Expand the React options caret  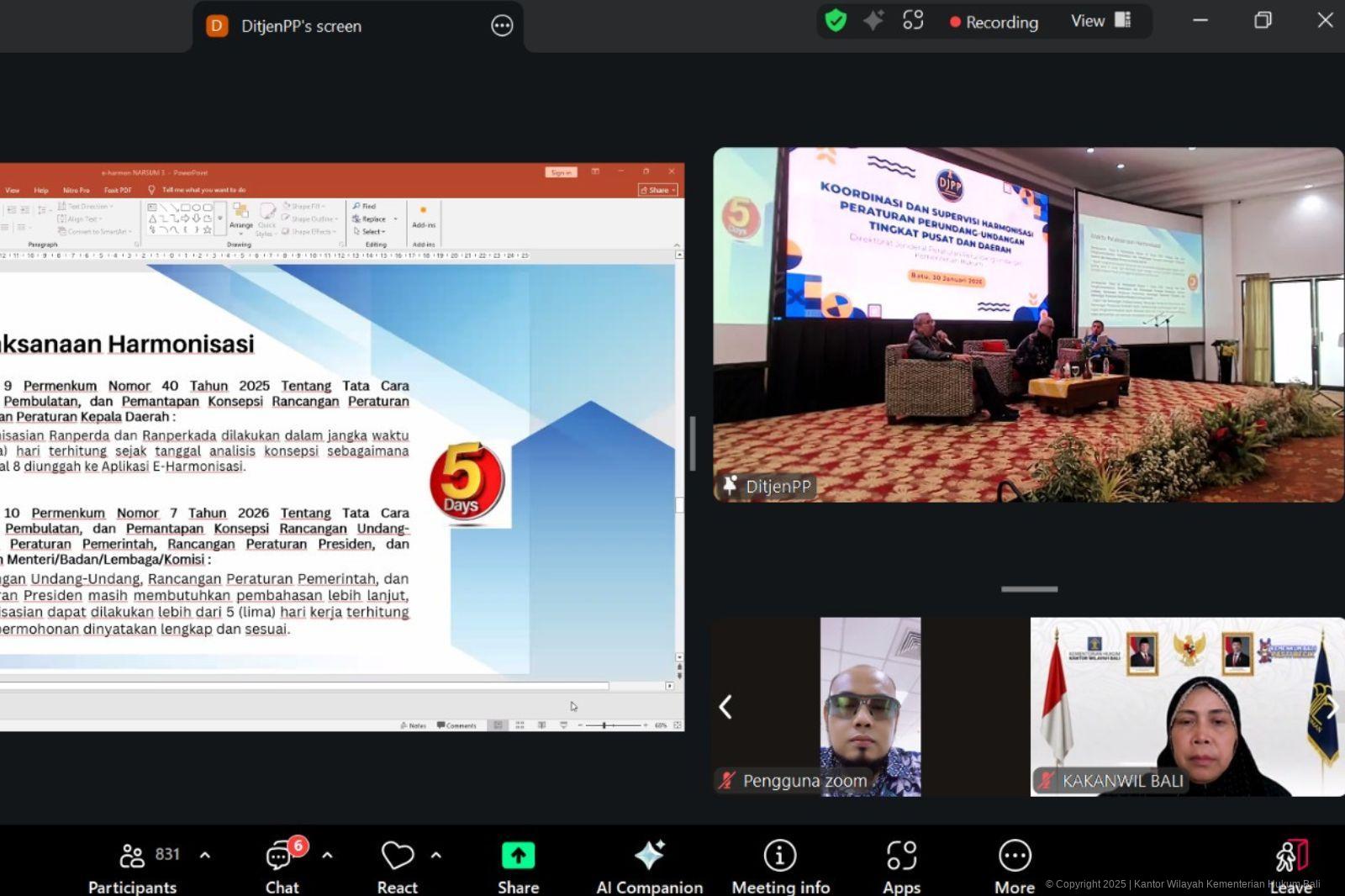(435, 856)
